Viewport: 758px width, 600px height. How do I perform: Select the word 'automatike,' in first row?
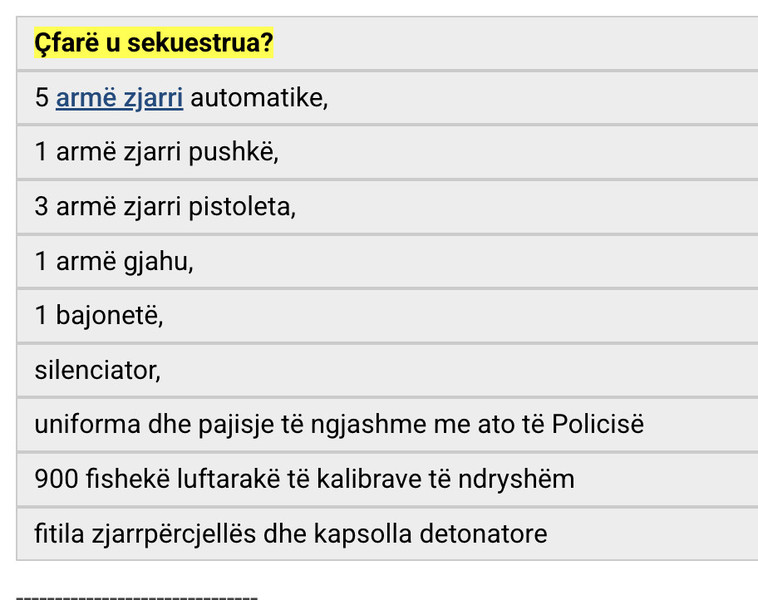pos(259,98)
